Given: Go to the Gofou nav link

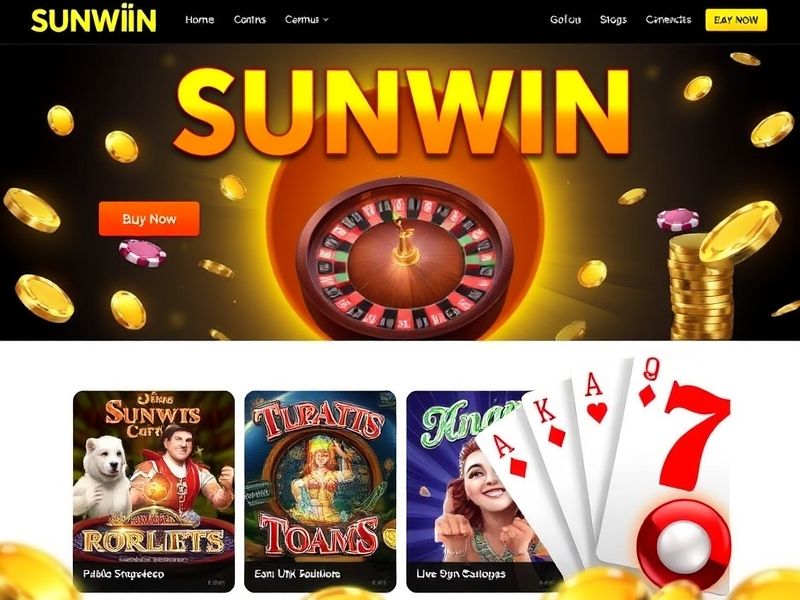Looking at the screenshot, I should point(565,20).
